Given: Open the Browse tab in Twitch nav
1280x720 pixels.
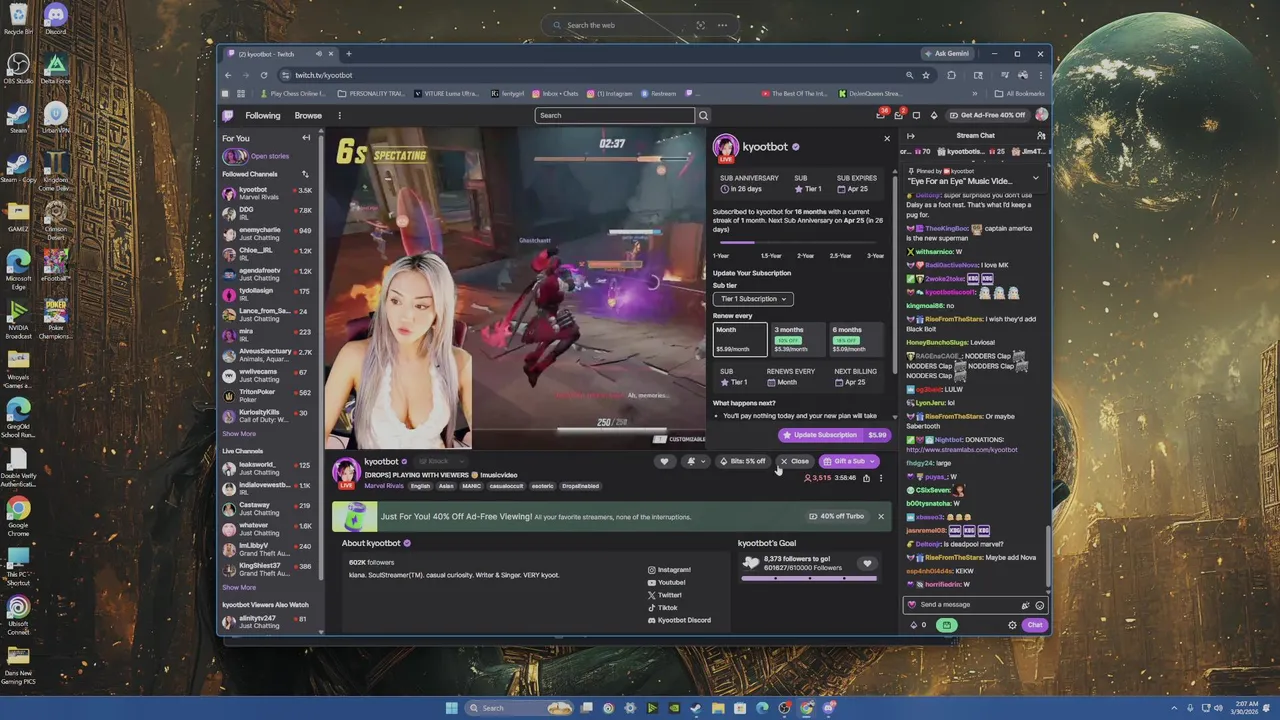Looking at the screenshot, I should [308, 115].
